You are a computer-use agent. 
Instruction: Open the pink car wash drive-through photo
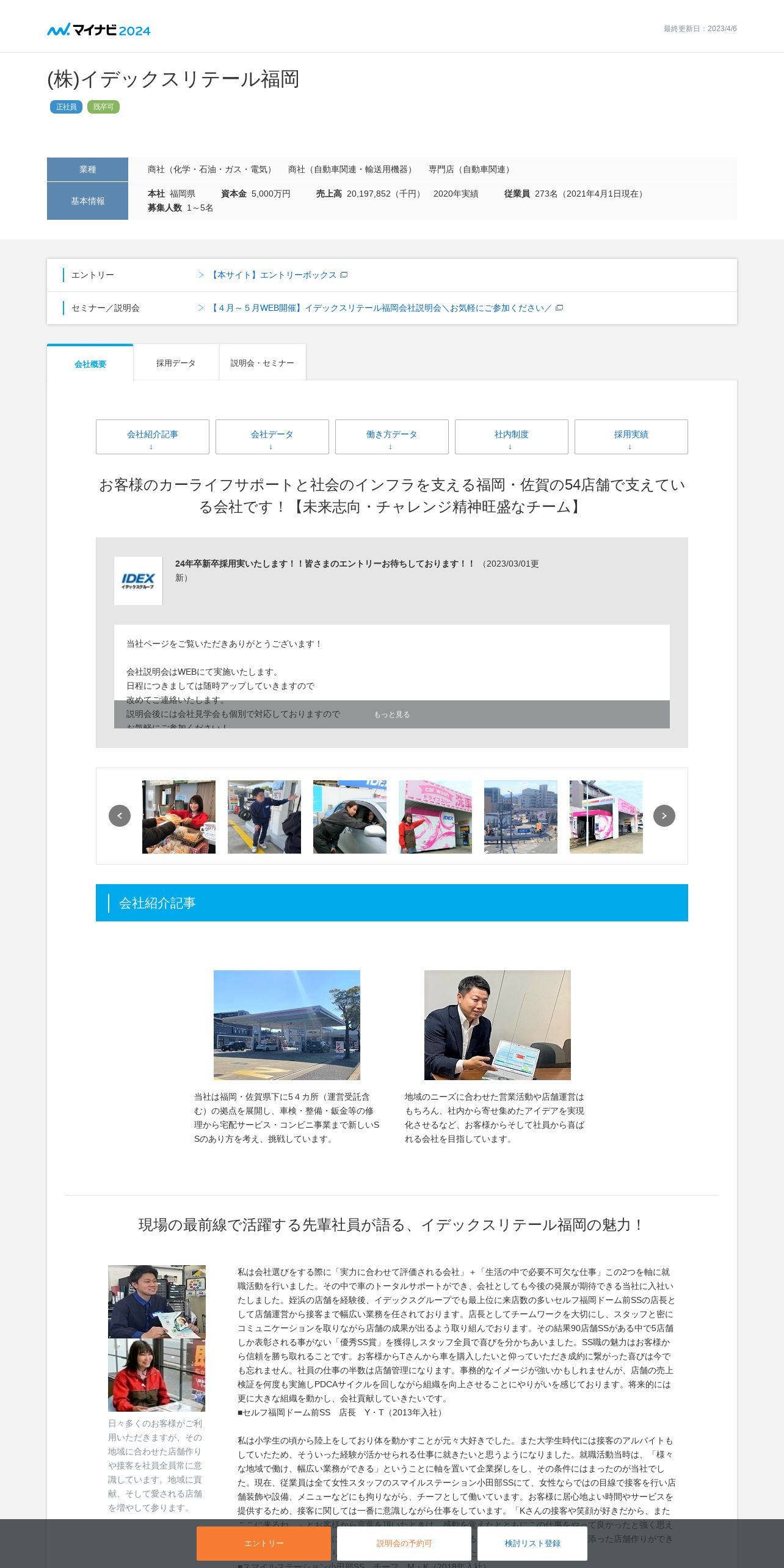[435, 817]
